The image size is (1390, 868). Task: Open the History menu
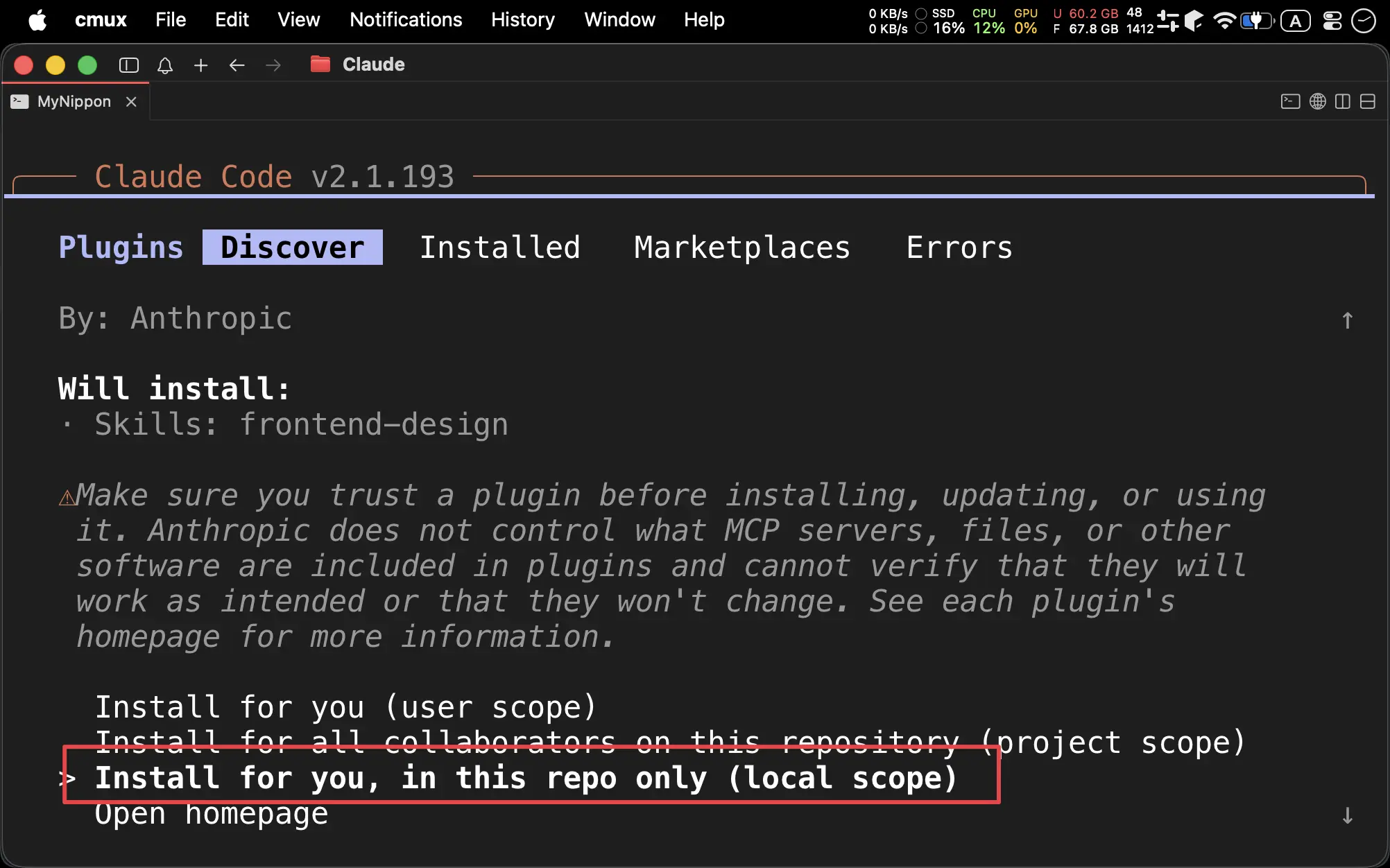(x=523, y=19)
